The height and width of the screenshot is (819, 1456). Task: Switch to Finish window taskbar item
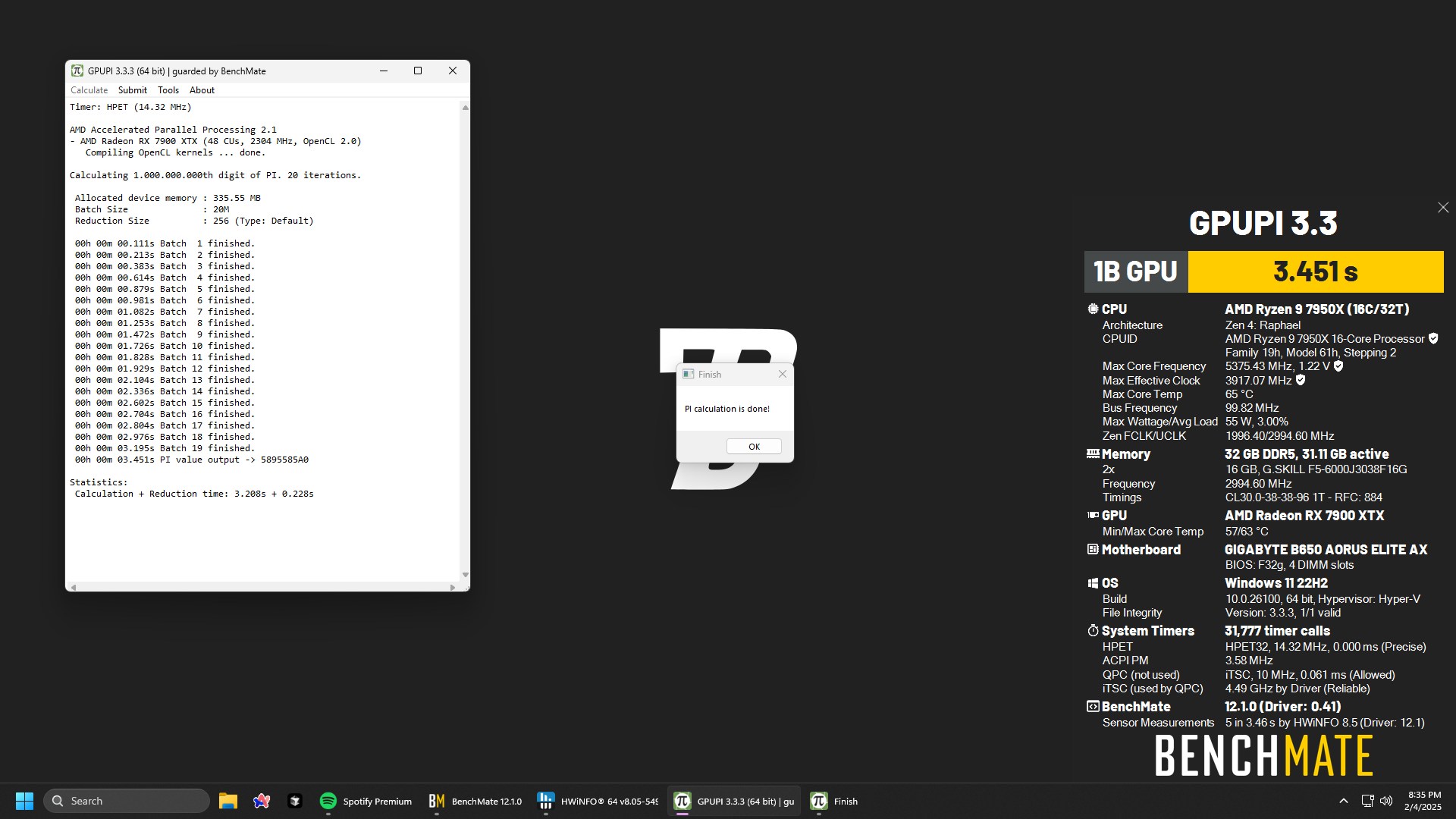pos(835,801)
